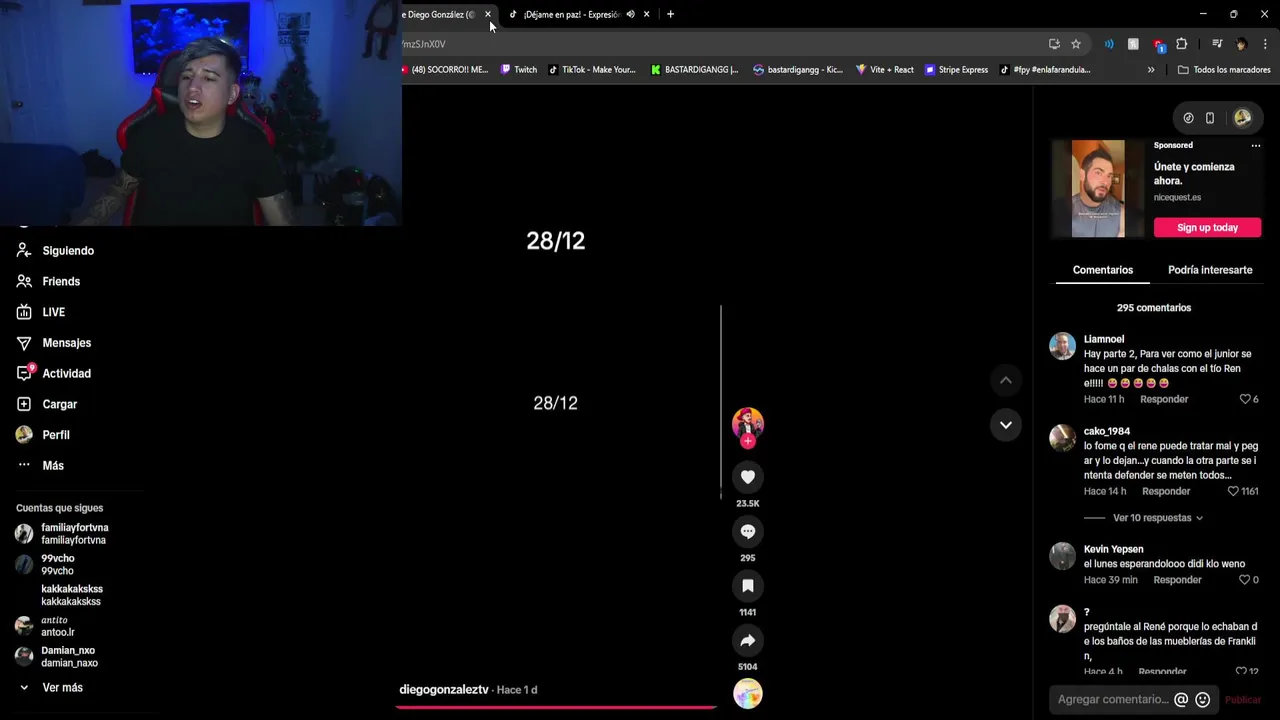Screen dimensions: 1280x720
Task: Show more bookmarks with the chevron
Action: point(1151,70)
